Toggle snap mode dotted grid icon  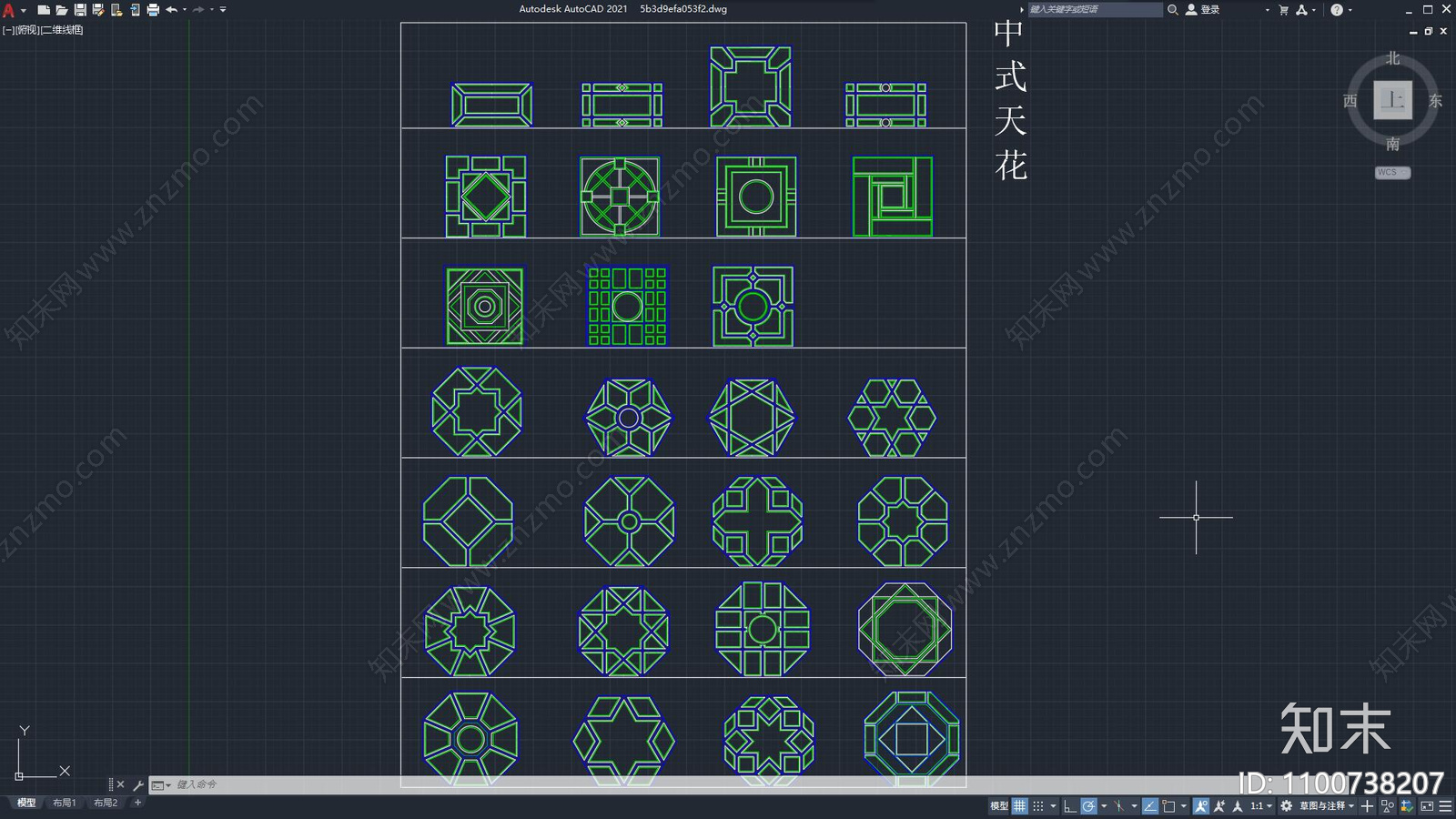point(1038,805)
